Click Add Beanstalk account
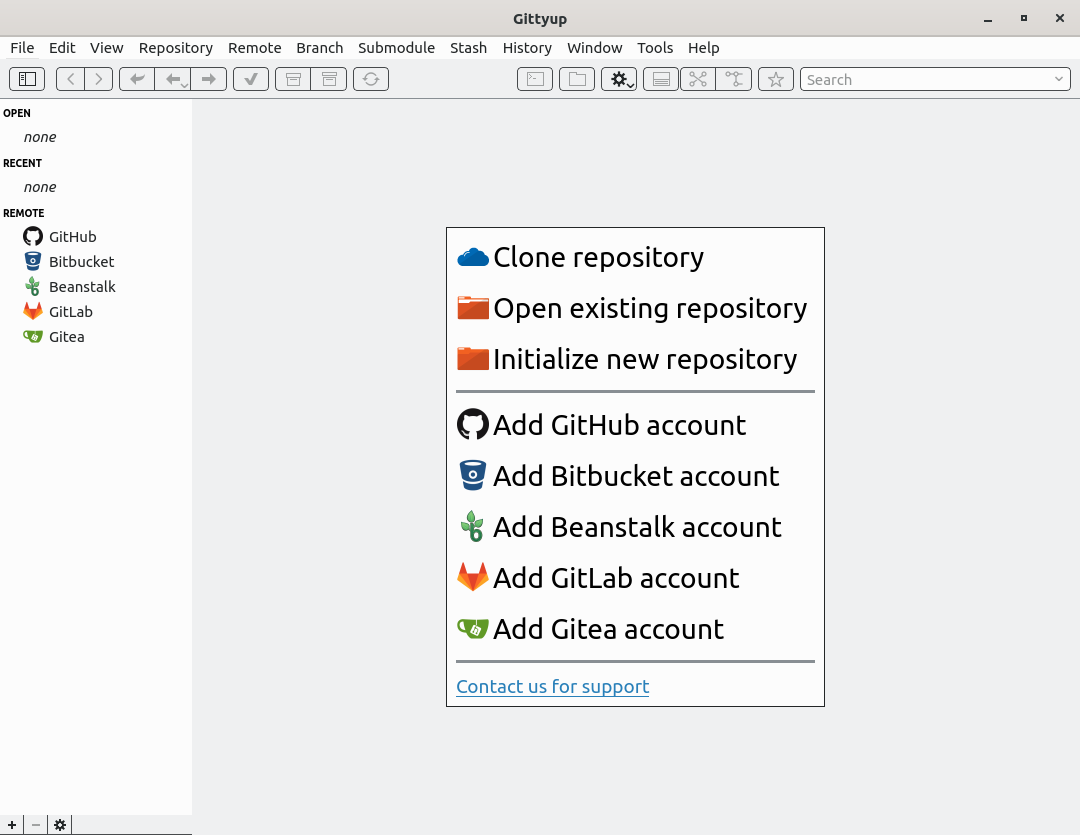The image size is (1080, 835). [x=619, y=527]
